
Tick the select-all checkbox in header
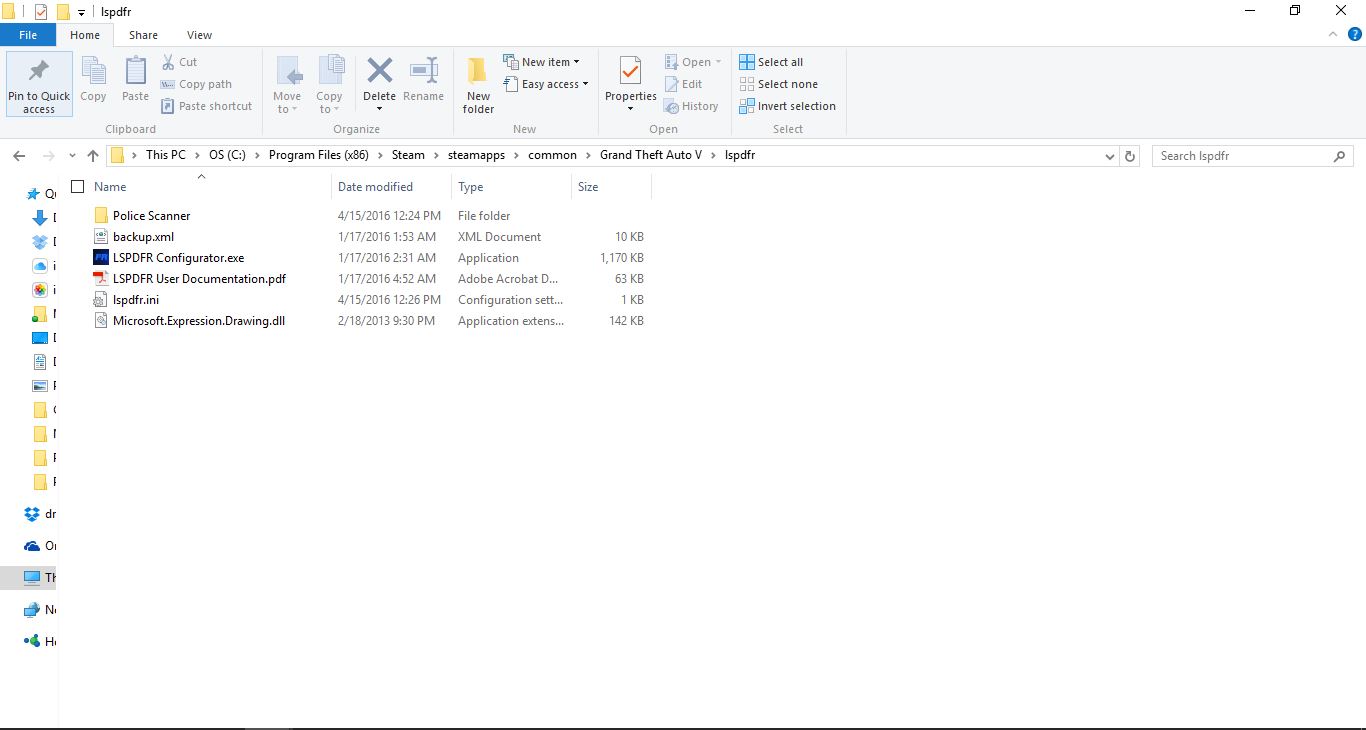(x=77, y=187)
